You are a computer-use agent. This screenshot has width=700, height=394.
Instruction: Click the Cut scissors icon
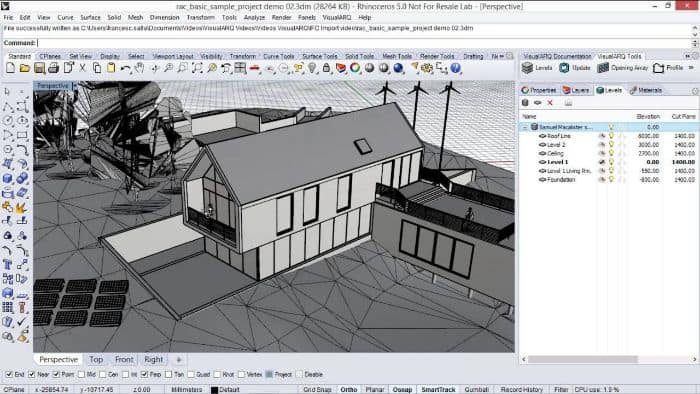pyautogui.click(x=83, y=68)
